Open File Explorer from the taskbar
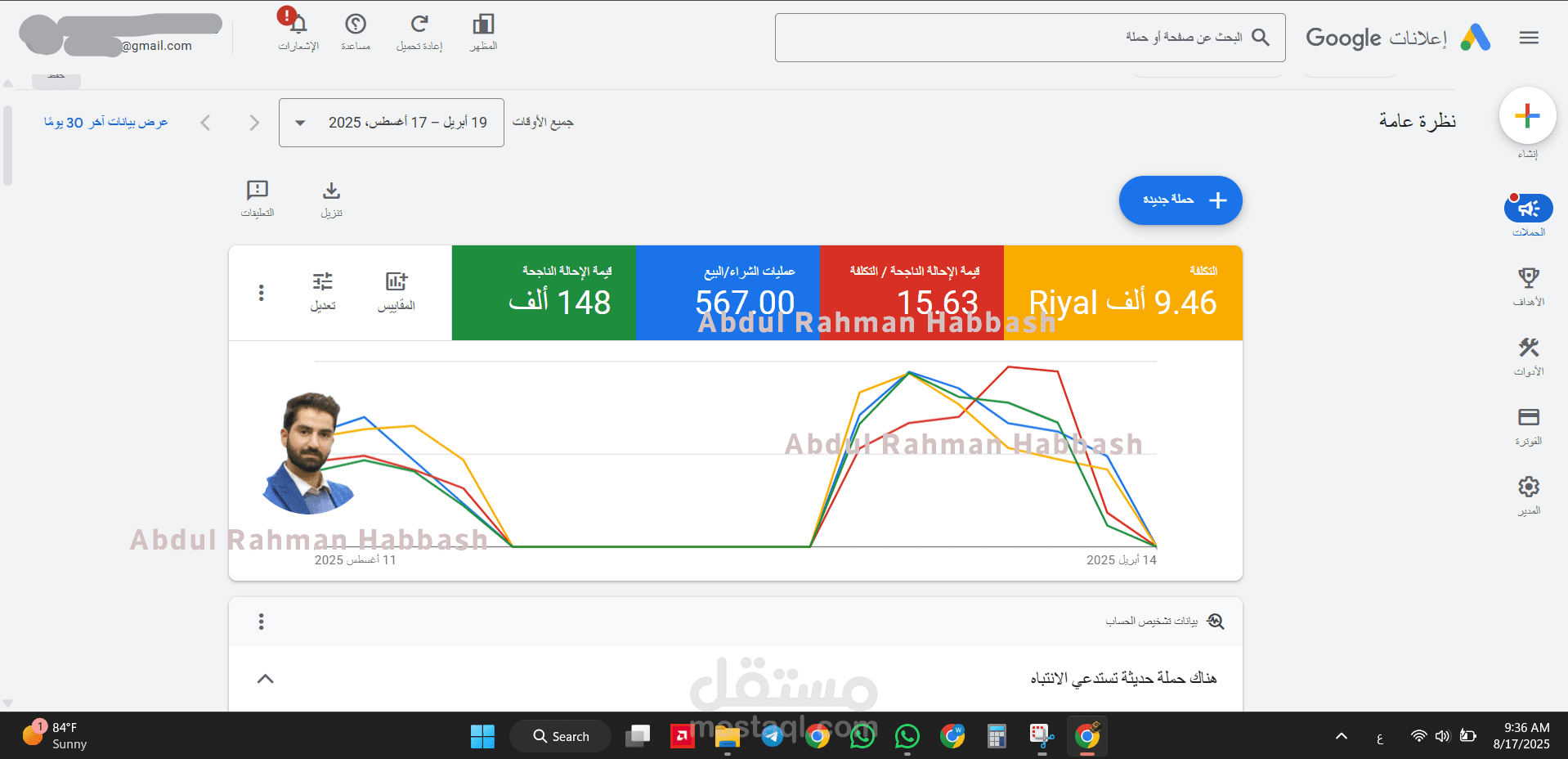Image resolution: width=1568 pixels, height=759 pixels. click(728, 736)
